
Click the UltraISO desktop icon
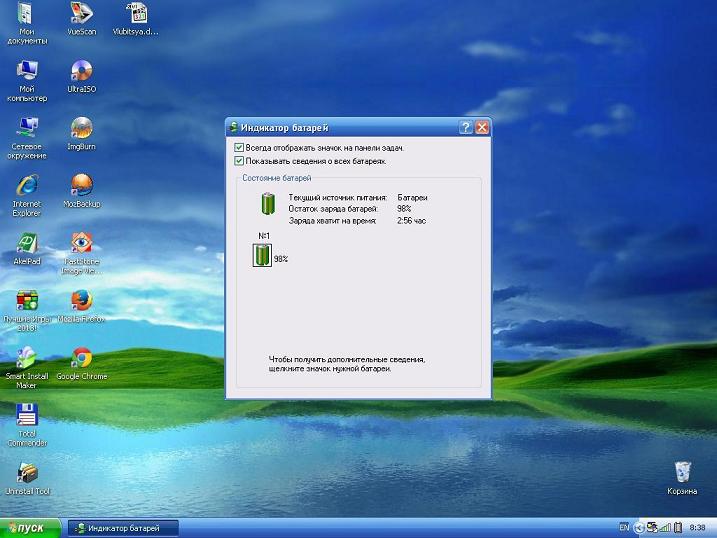[81, 71]
